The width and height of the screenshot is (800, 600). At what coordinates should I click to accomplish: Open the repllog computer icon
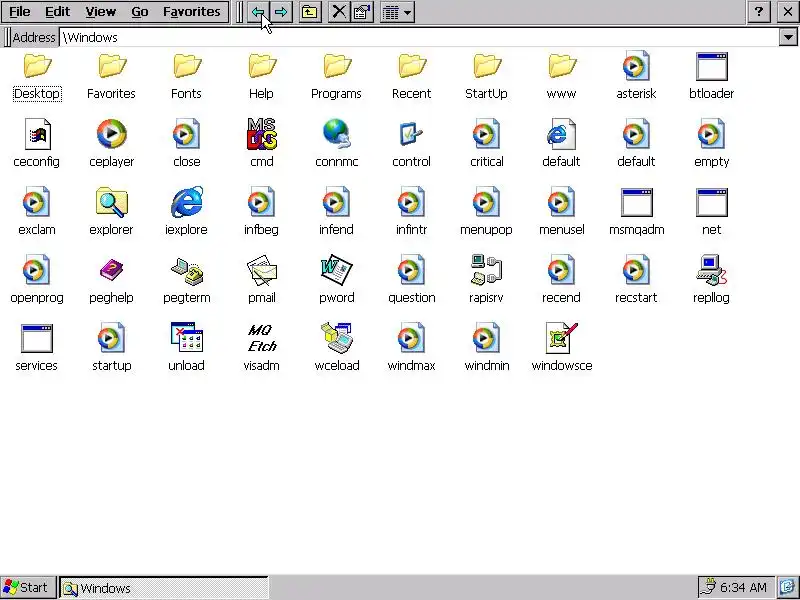[711, 270]
